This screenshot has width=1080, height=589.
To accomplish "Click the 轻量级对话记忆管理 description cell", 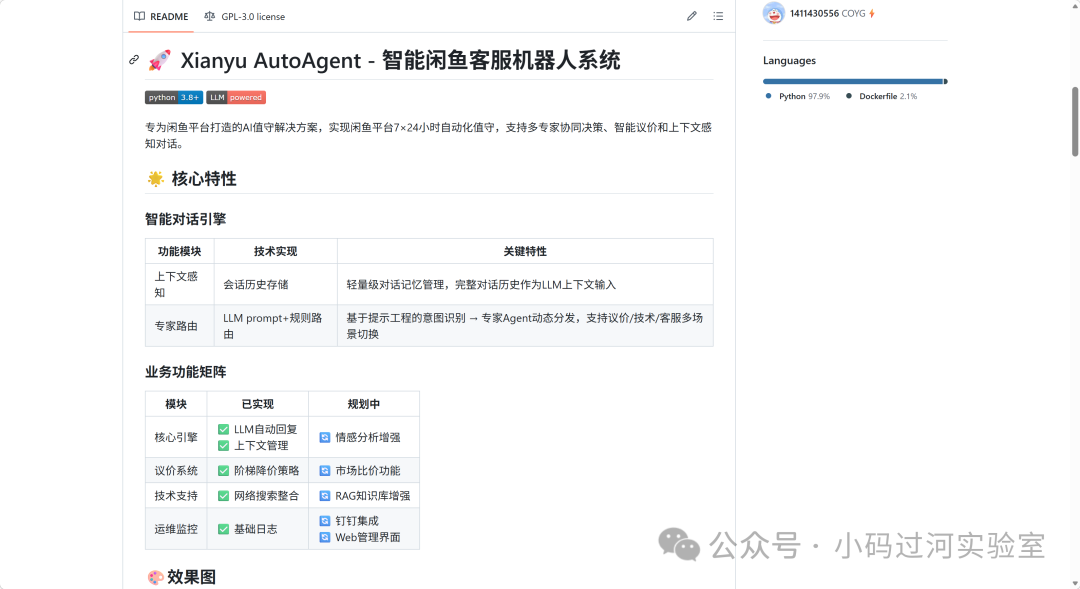I will 525,285.
